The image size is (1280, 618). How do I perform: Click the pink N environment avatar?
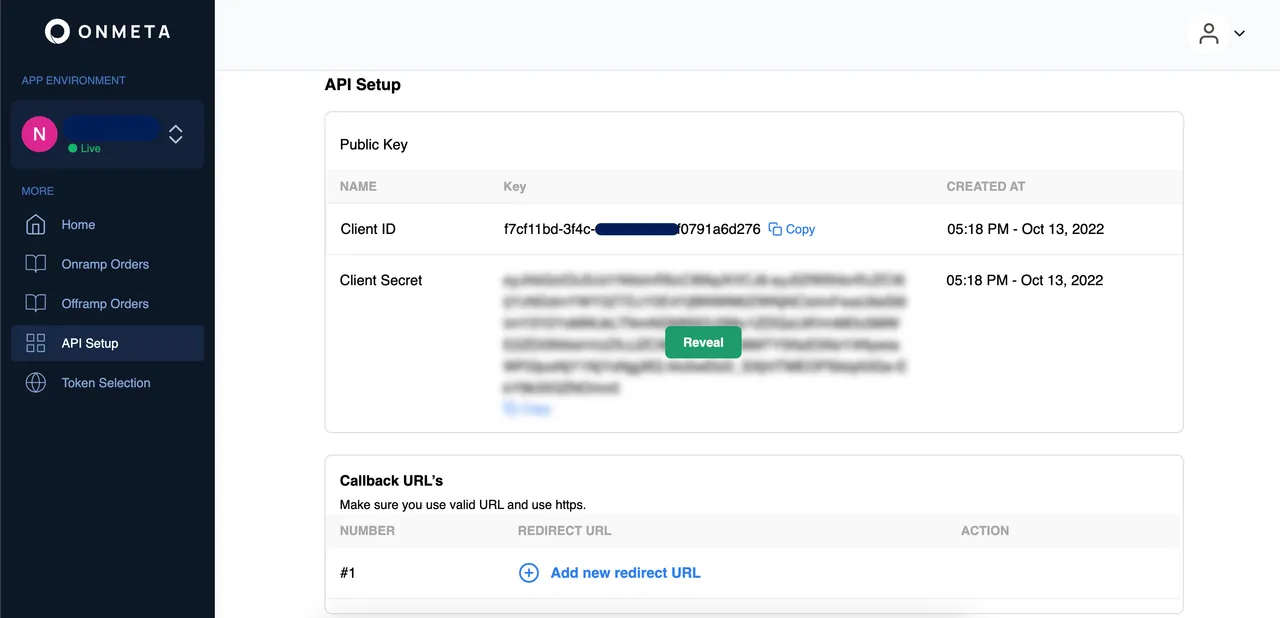tap(40, 134)
